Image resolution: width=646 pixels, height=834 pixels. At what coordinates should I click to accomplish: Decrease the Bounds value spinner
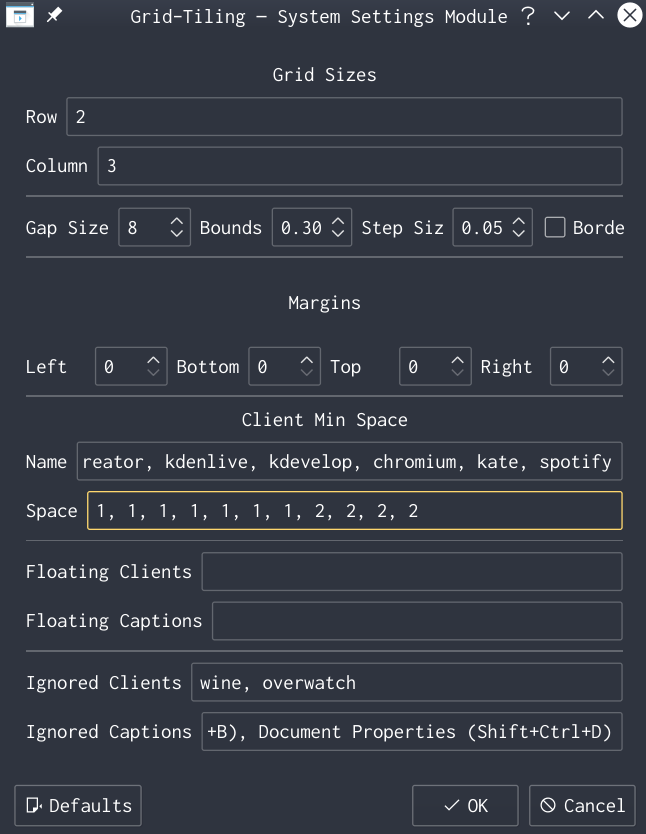(339, 234)
